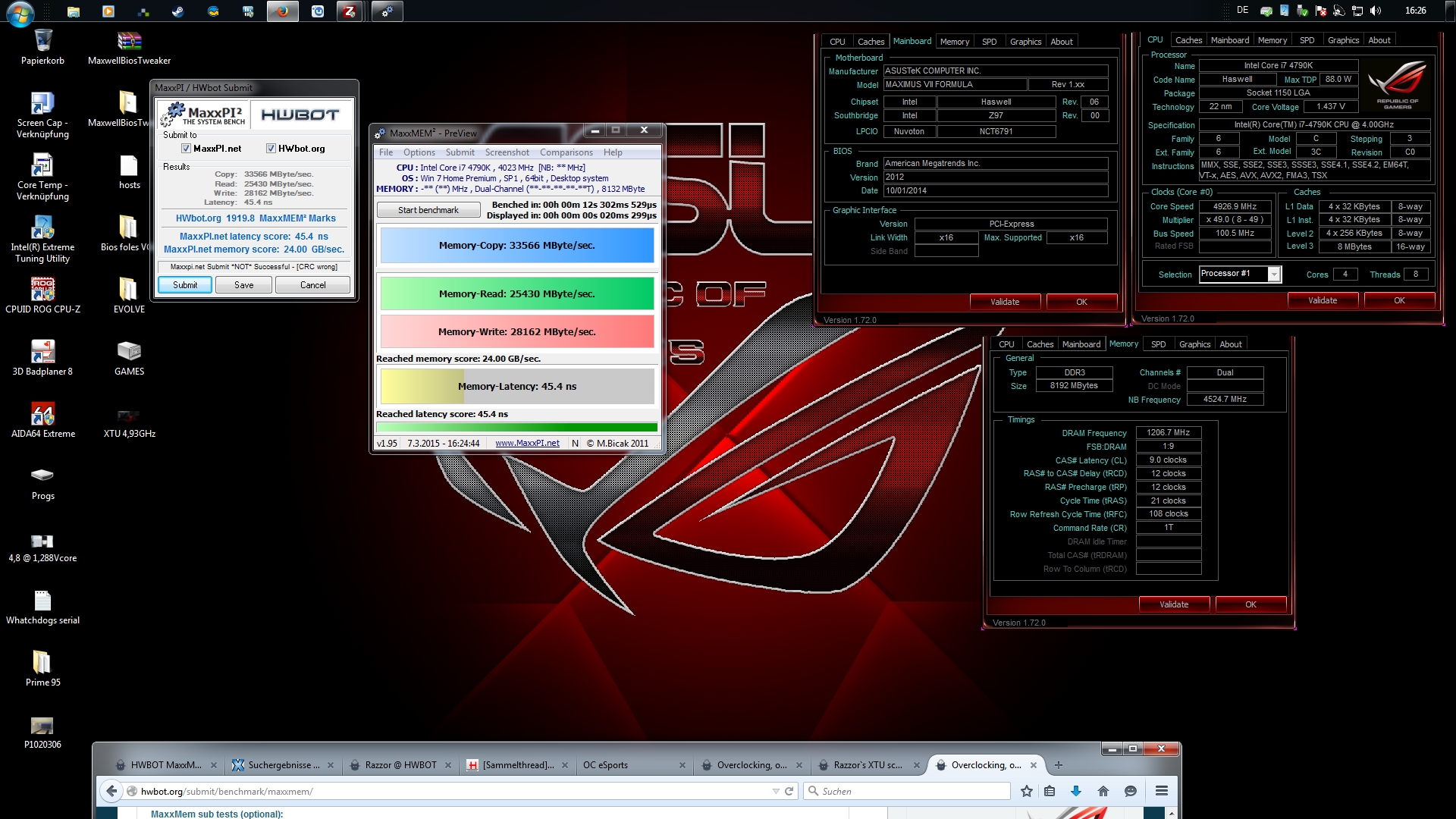Image resolution: width=1456 pixels, height=819 pixels.
Task: Open Core Temp desktop shortcut
Action: tap(42, 177)
